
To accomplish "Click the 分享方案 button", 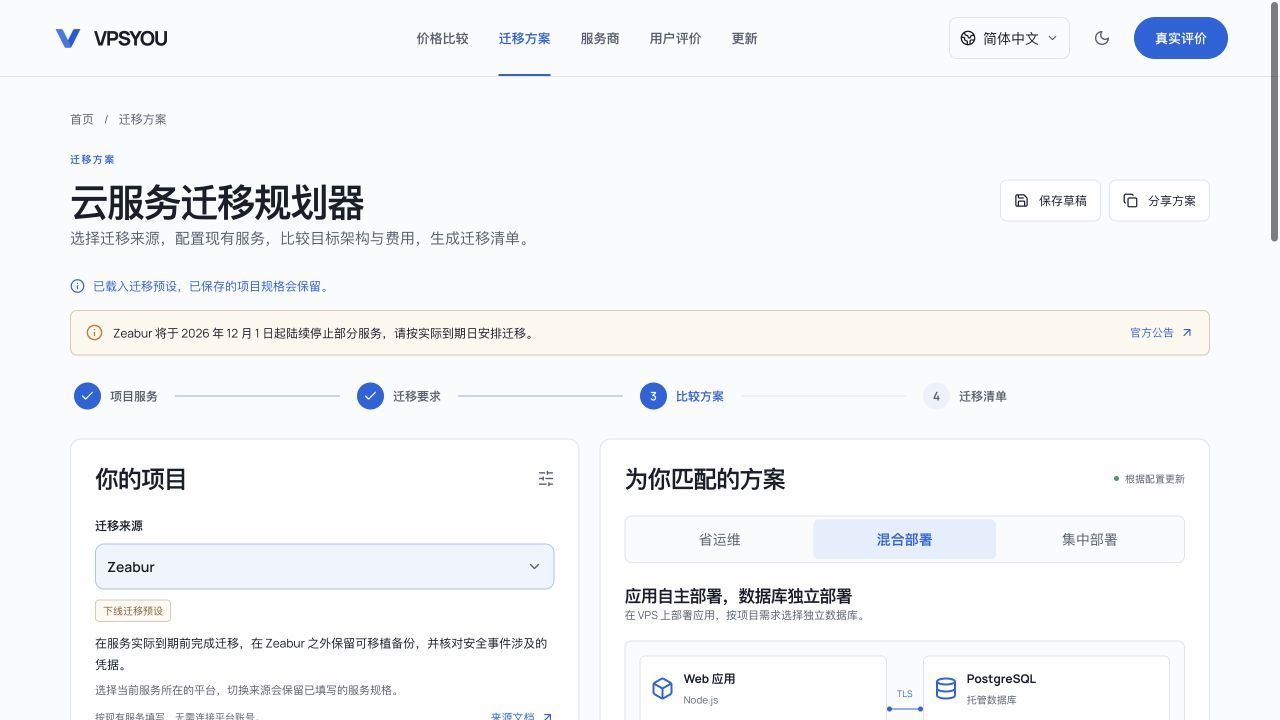I will pyautogui.click(x=1159, y=200).
